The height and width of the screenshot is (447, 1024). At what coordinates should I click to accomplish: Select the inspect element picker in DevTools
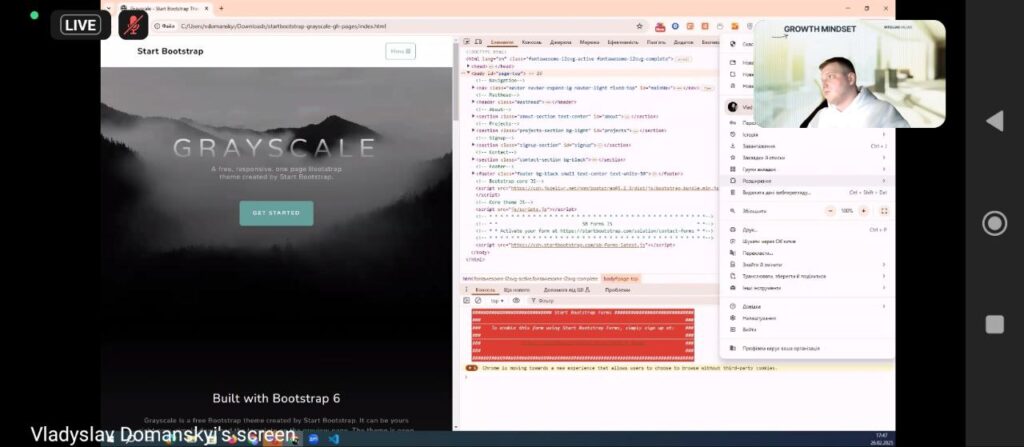[x=466, y=42]
